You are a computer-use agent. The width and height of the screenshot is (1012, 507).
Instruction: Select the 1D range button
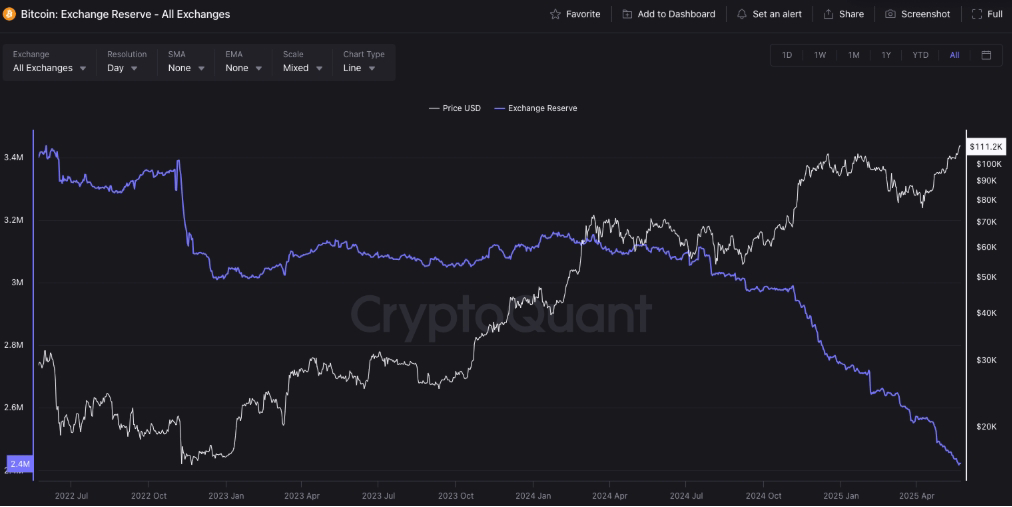pyautogui.click(x=787, y=55)
